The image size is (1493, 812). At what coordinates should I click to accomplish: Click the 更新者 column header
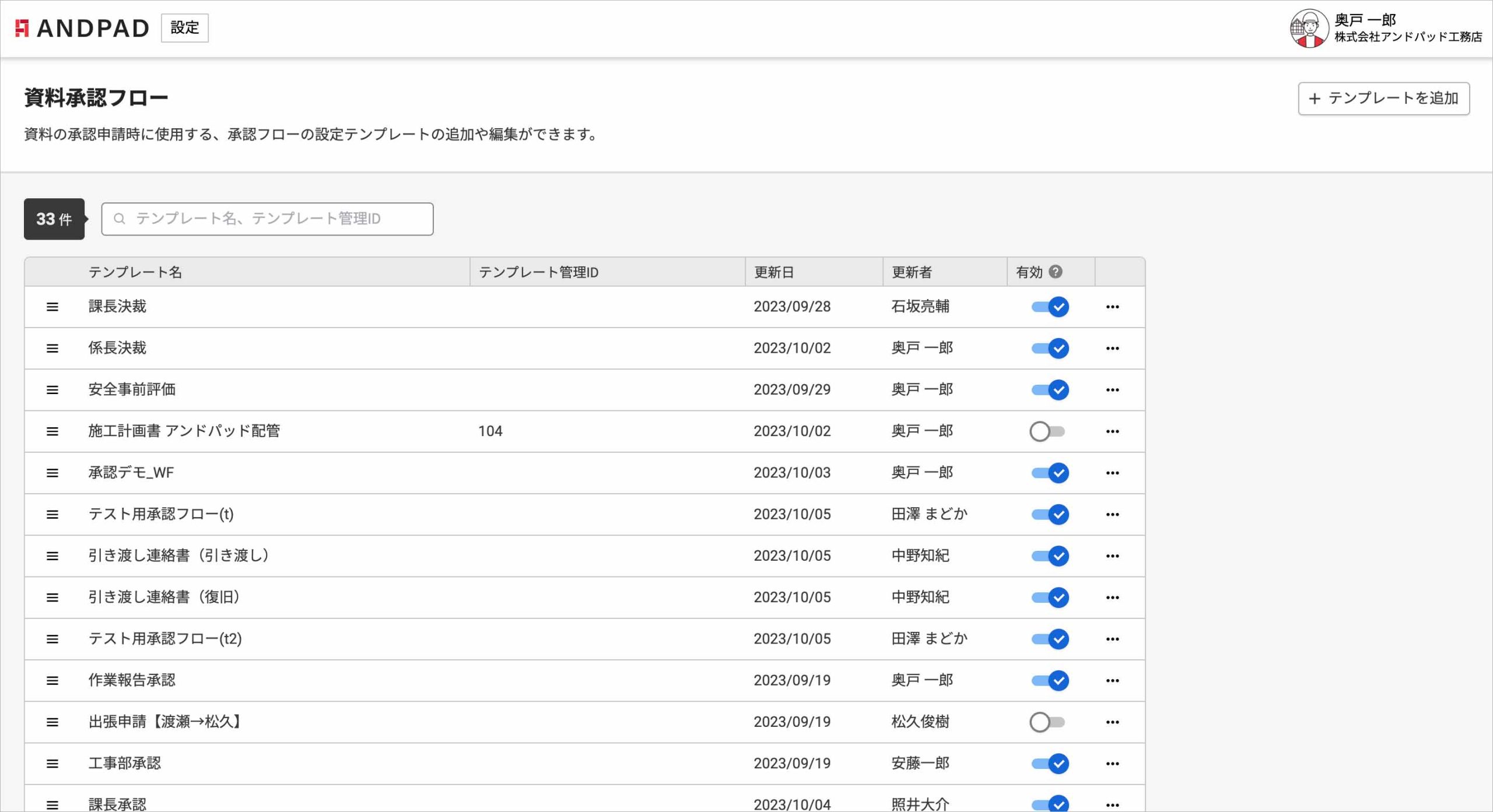912,272
